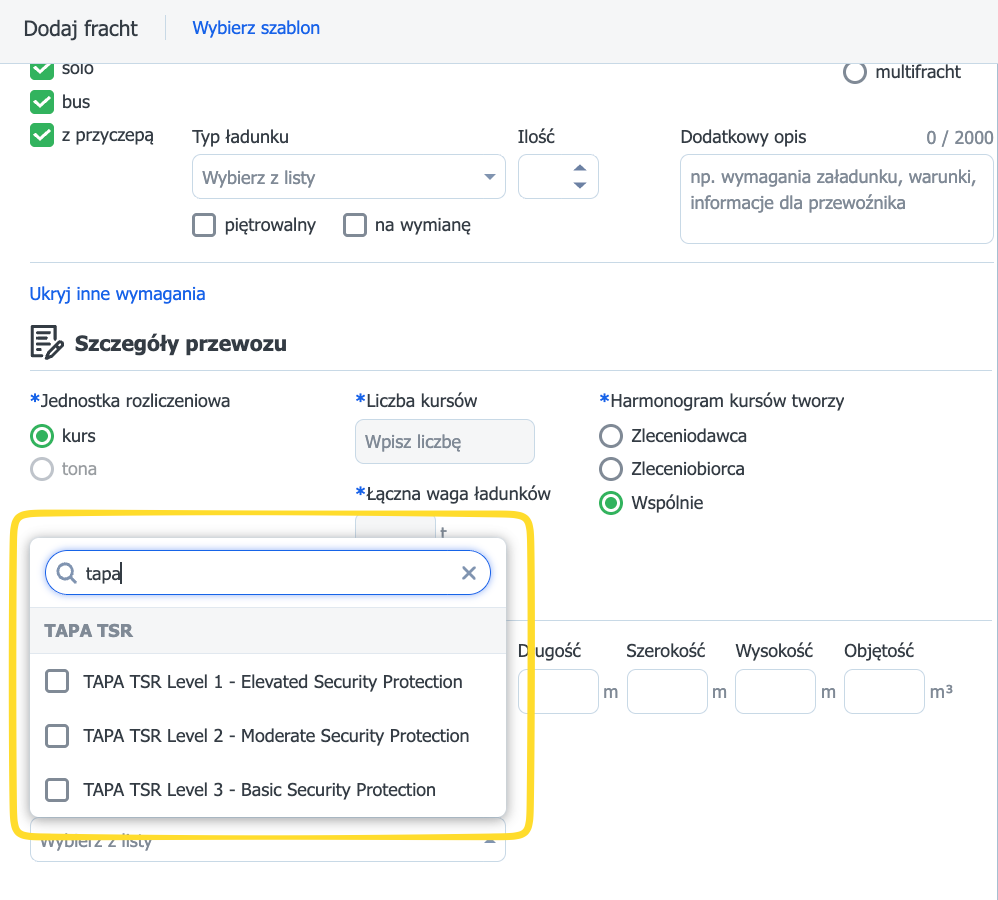Screen dimensions: 998x900
Task: Focus the tapa search field
Action: (x=267, y=573)
